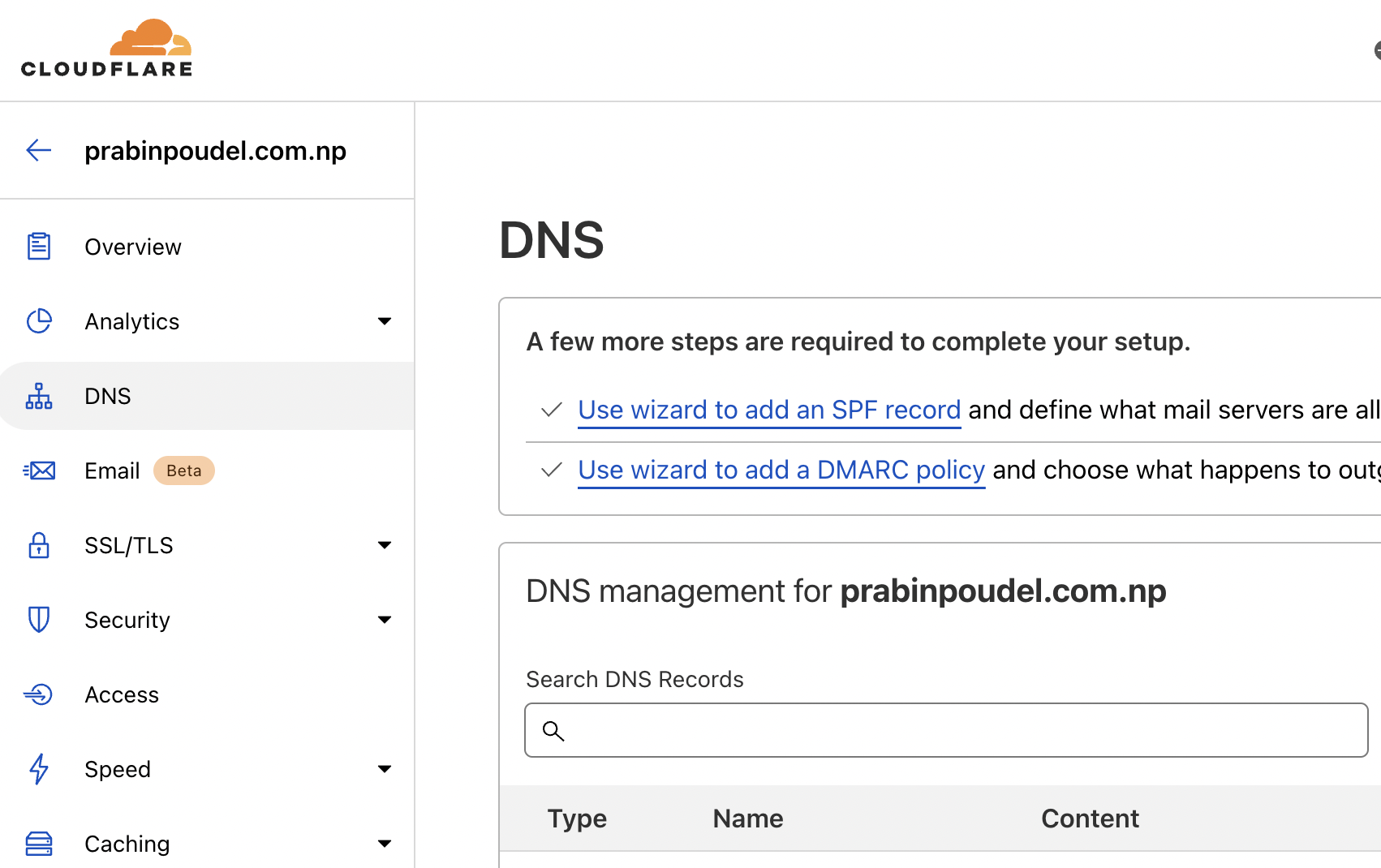The height and width of the screenshot is (868, 1381).
Task: Open the Overview page from sidebar
Action: (x=132, y=246)
